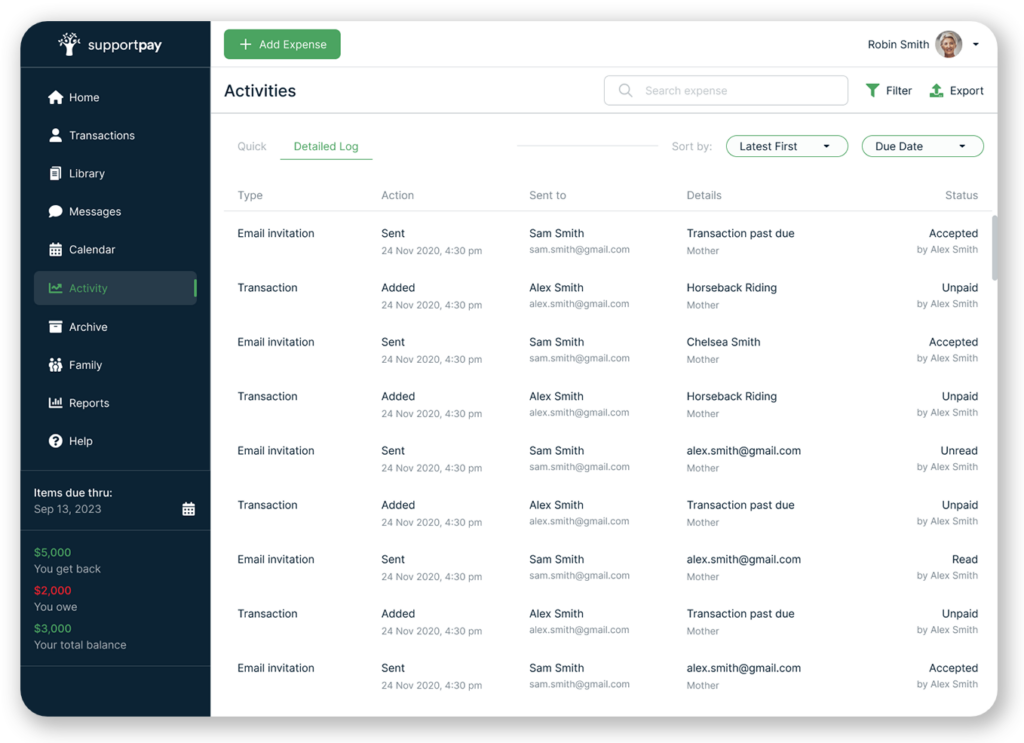Click inside the Search expense field
Image resolution: width=1024 pixels, height=743 pixels.
click(x=725, y=90)
